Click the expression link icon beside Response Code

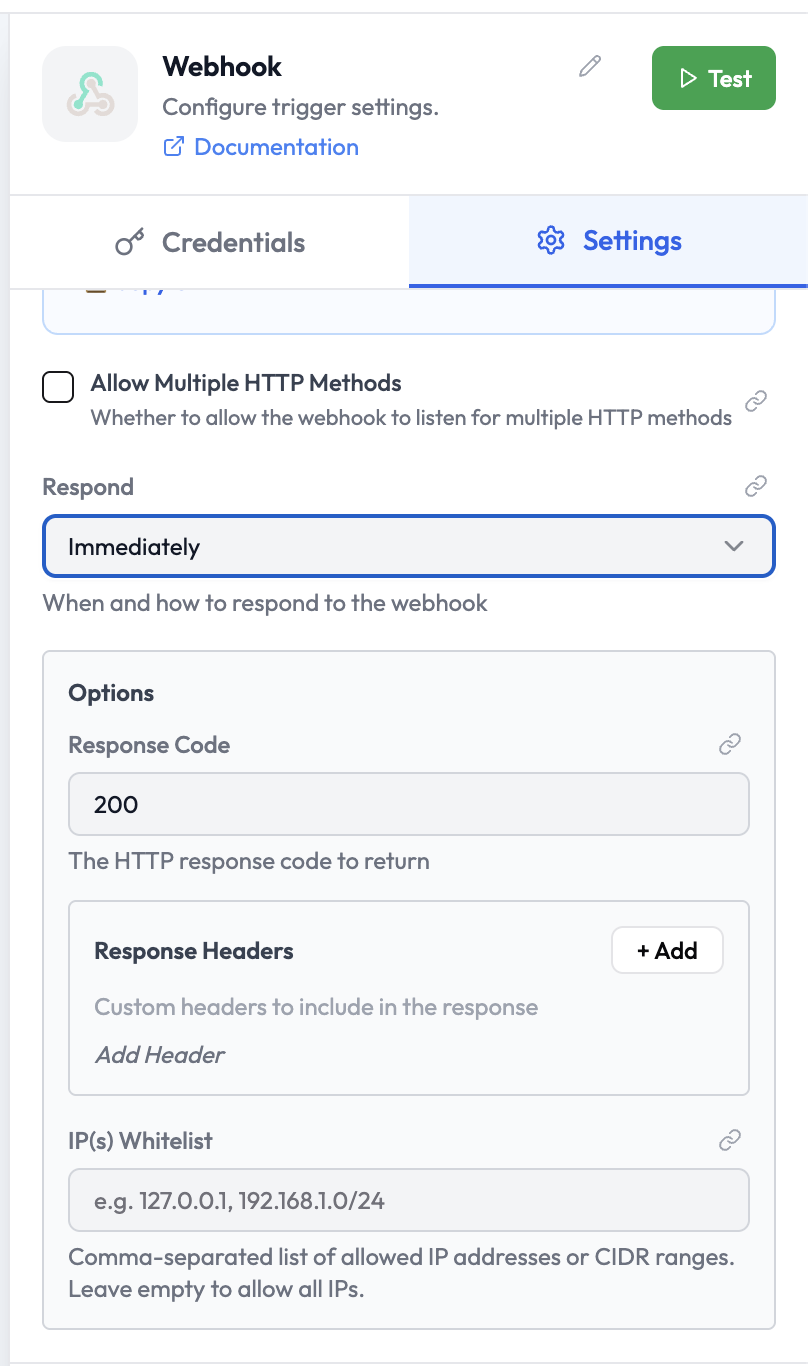730,745
